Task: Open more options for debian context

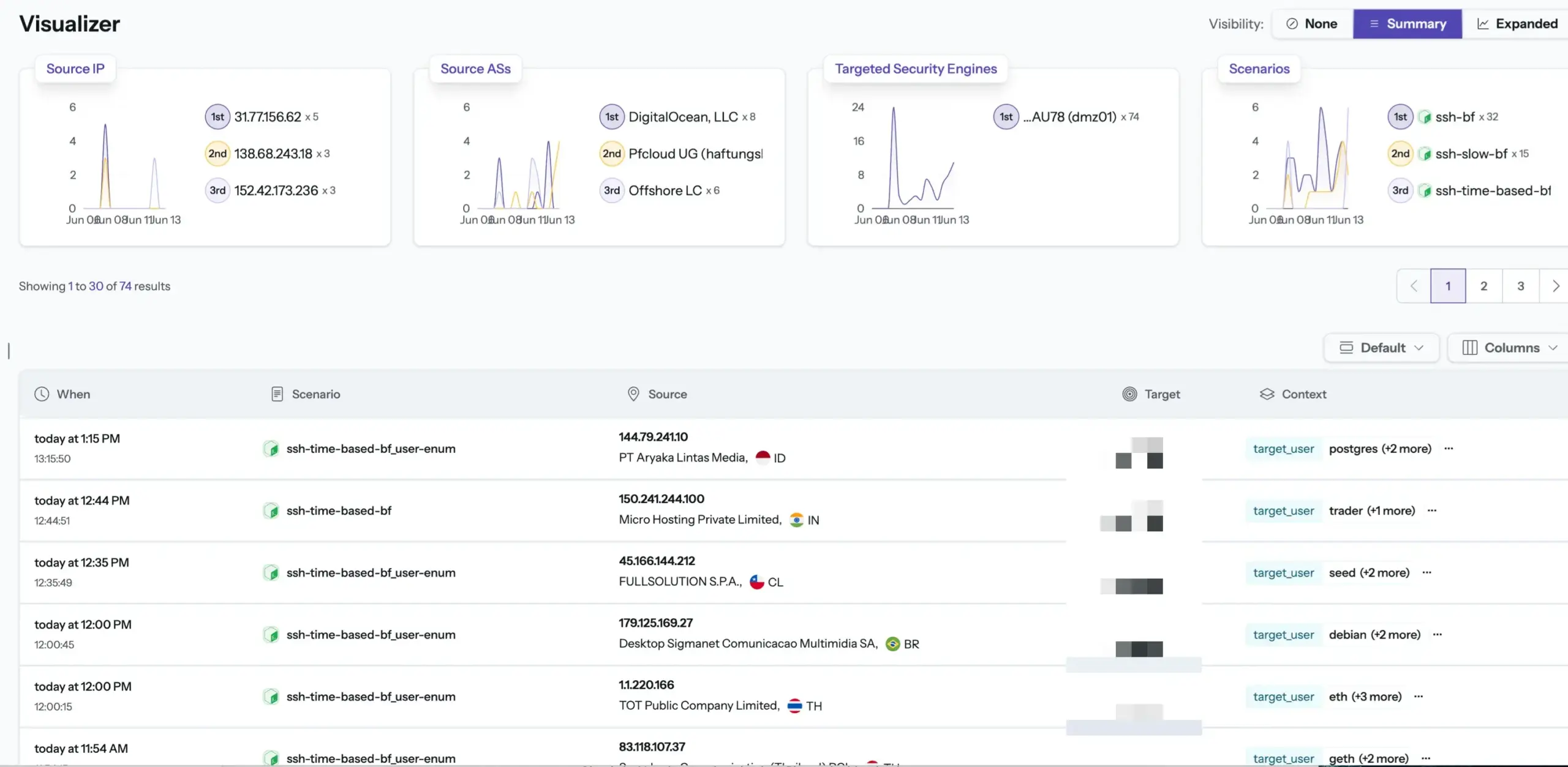Action: 1438,635
